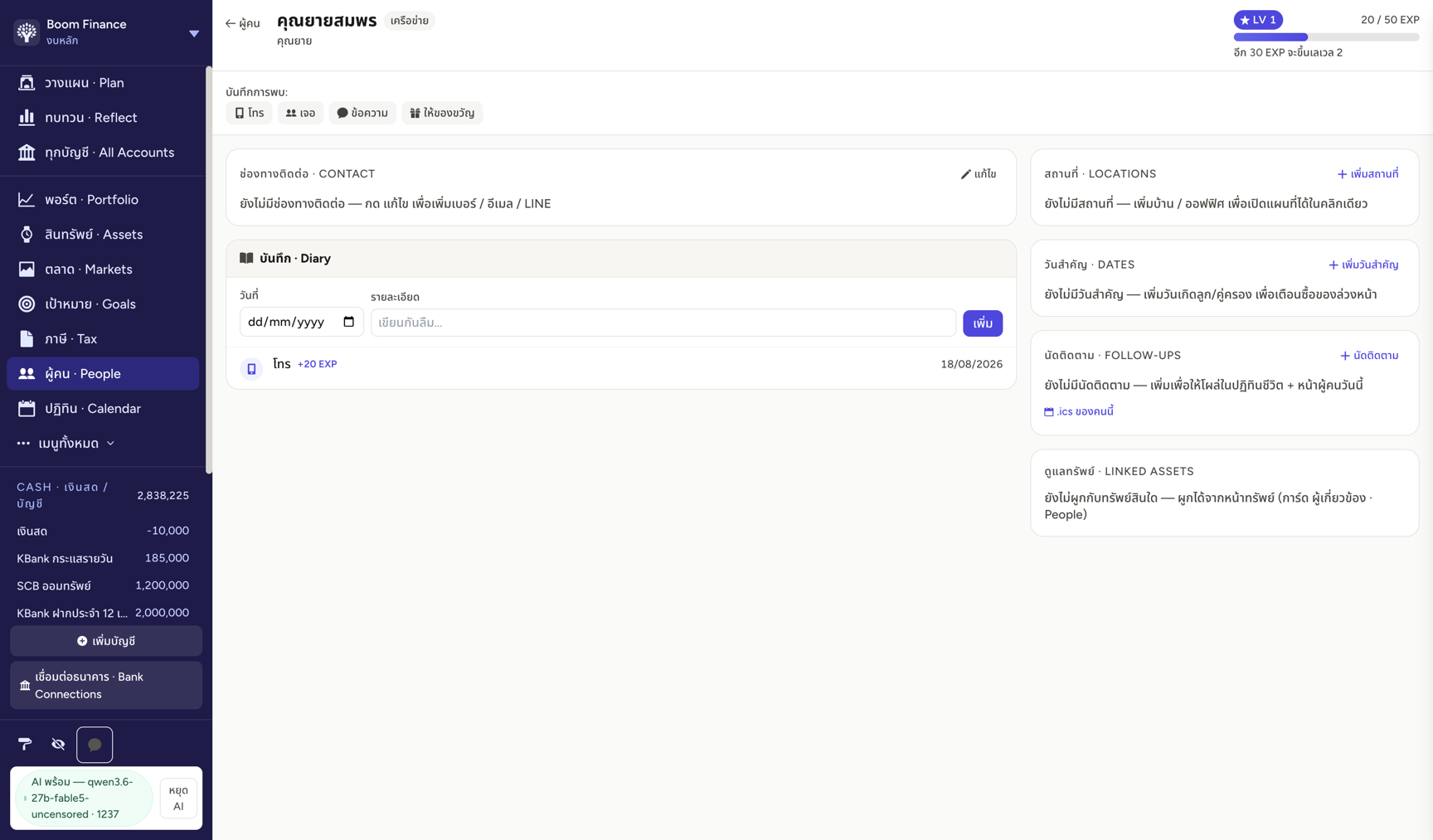The height and width of the screenshot is (840, 1433).
Task: Click the หยุด AI button
Action: point(178,799)
